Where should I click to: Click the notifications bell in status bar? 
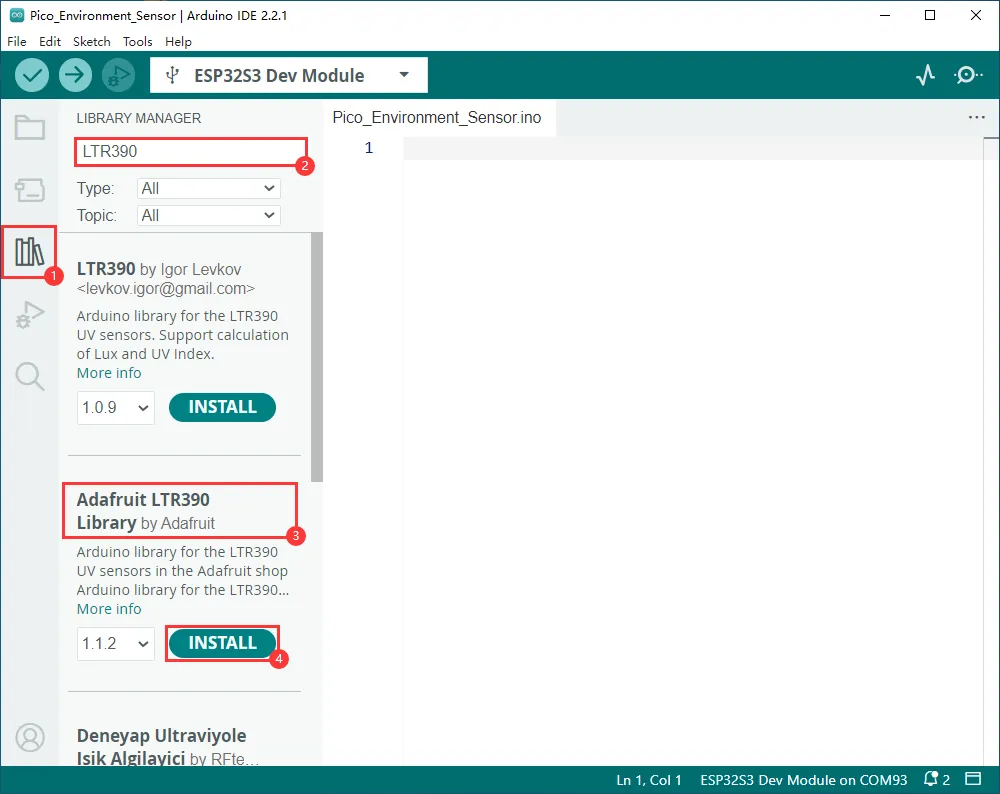931,779
